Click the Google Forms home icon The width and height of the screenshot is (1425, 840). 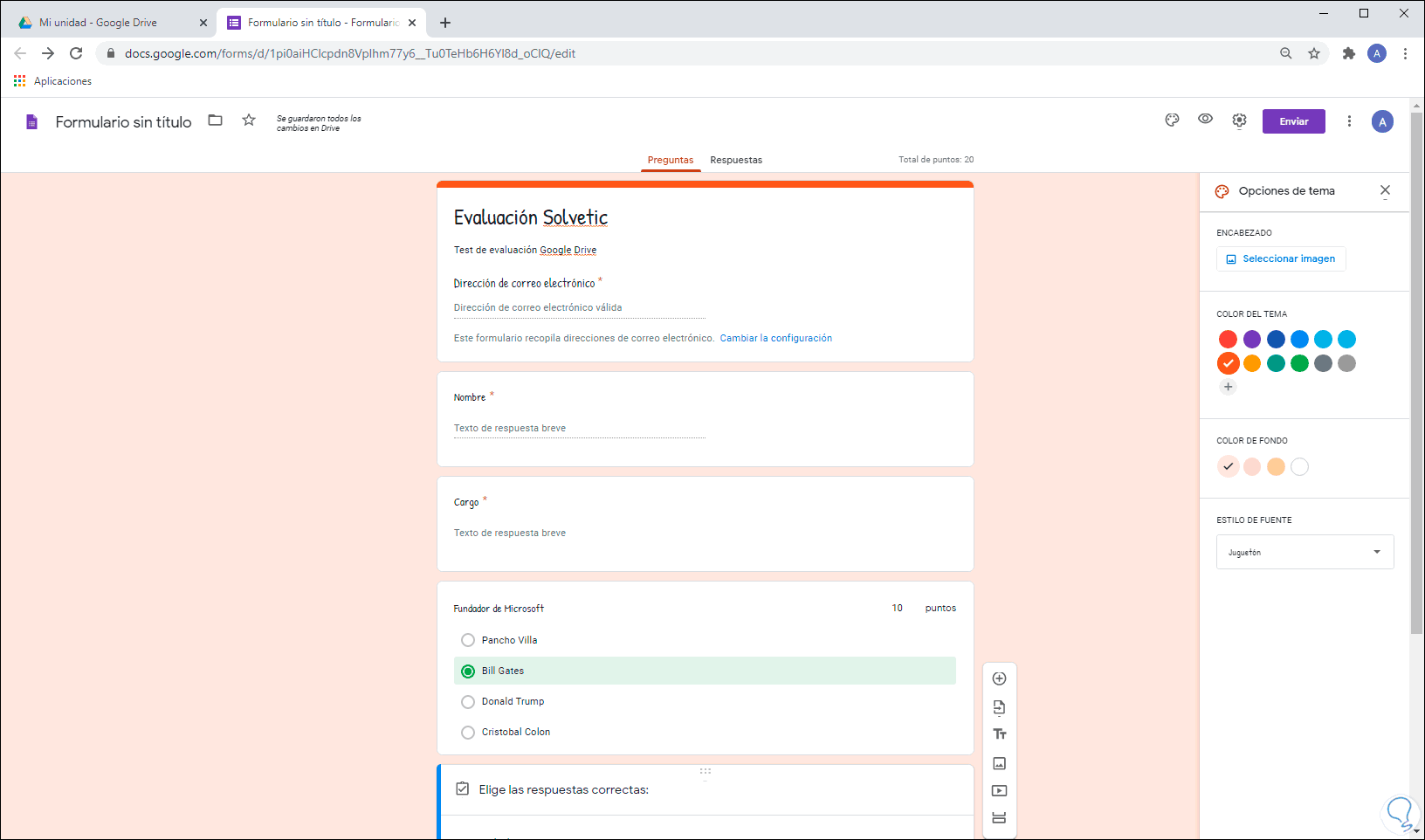click(x=31, y=121)
